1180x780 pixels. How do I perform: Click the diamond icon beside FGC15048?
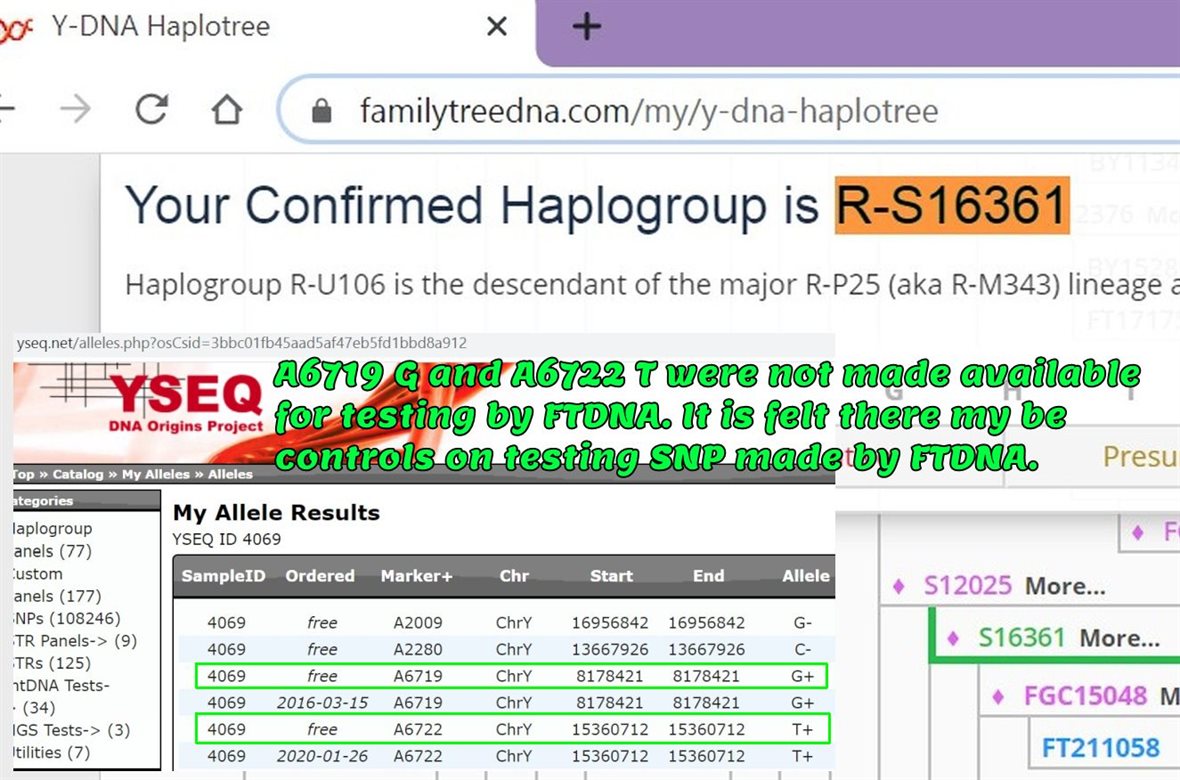(998, 696)
